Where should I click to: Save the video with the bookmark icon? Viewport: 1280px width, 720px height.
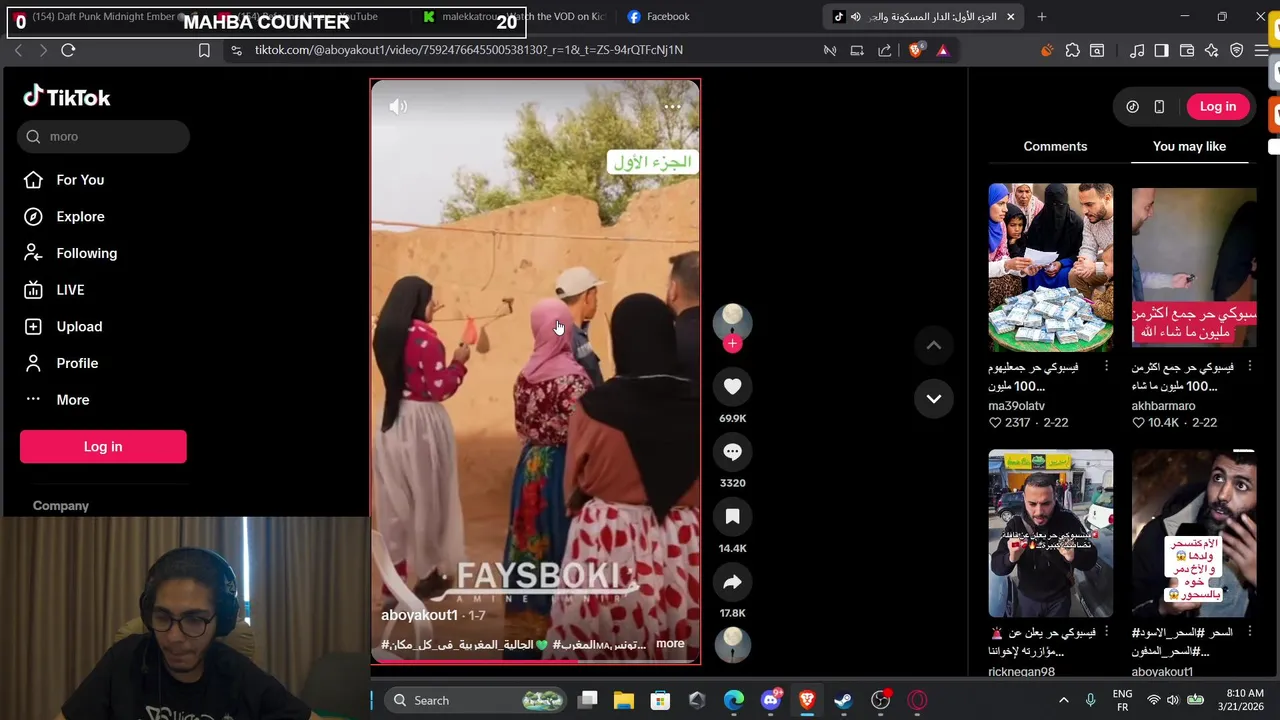732,517
